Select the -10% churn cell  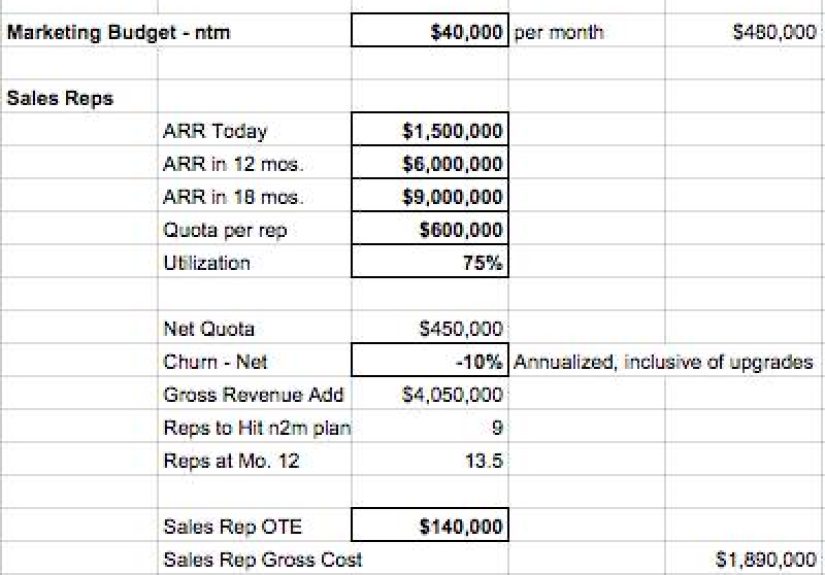pyautogui.click(x=430, y=360)
